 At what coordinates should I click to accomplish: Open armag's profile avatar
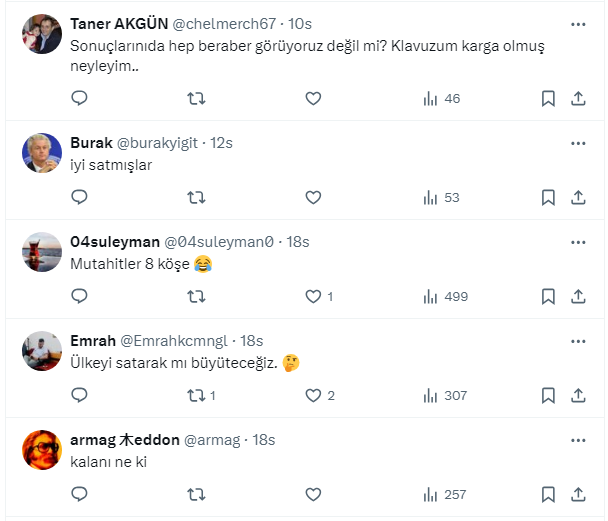pos(42,450)
